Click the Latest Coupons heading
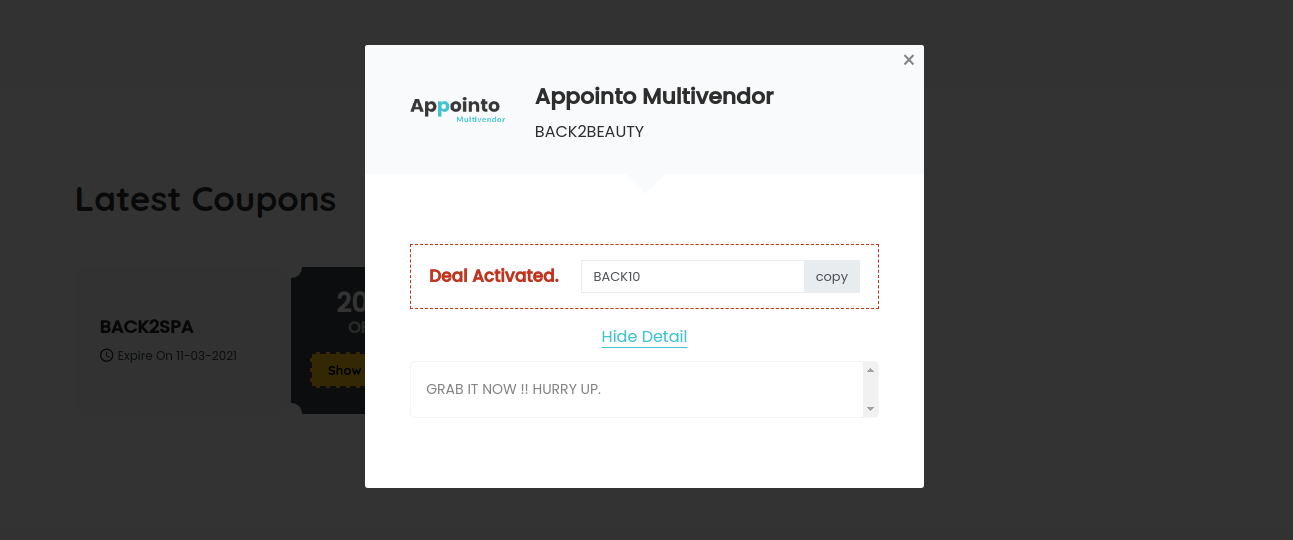 click(206, 199)
